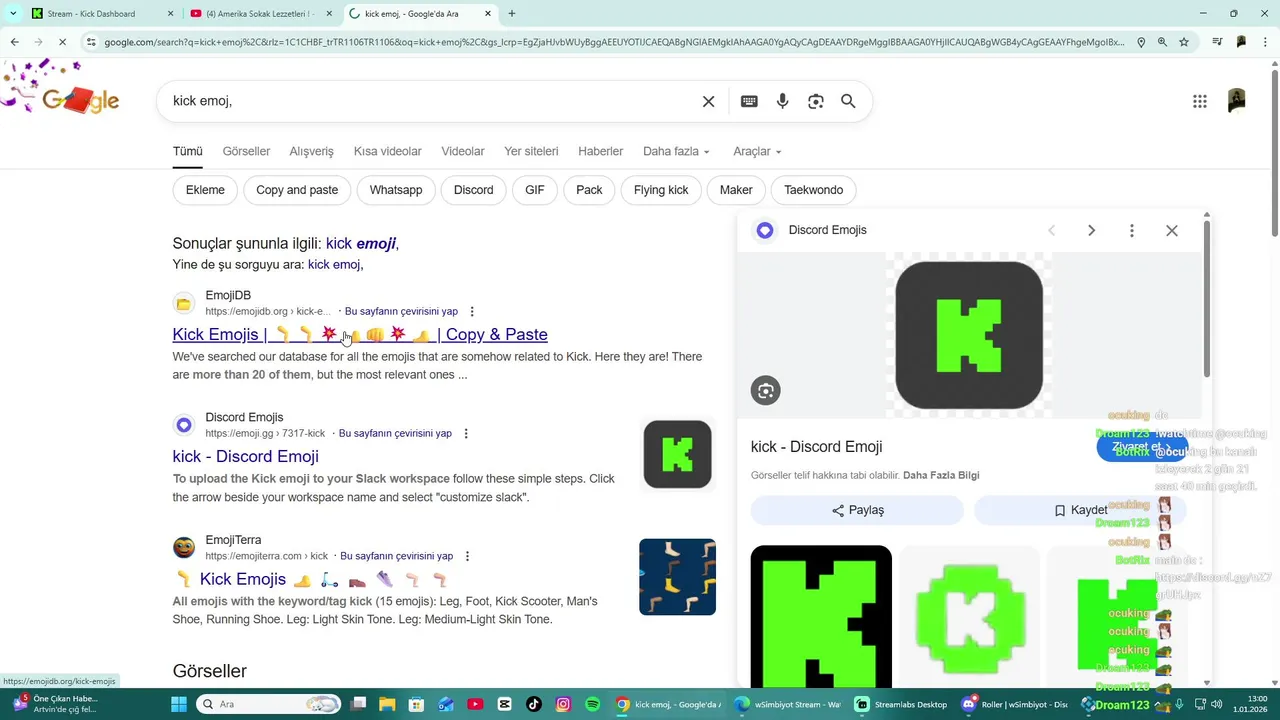Switch to the Haberler tab

click(x=600, y=151)
